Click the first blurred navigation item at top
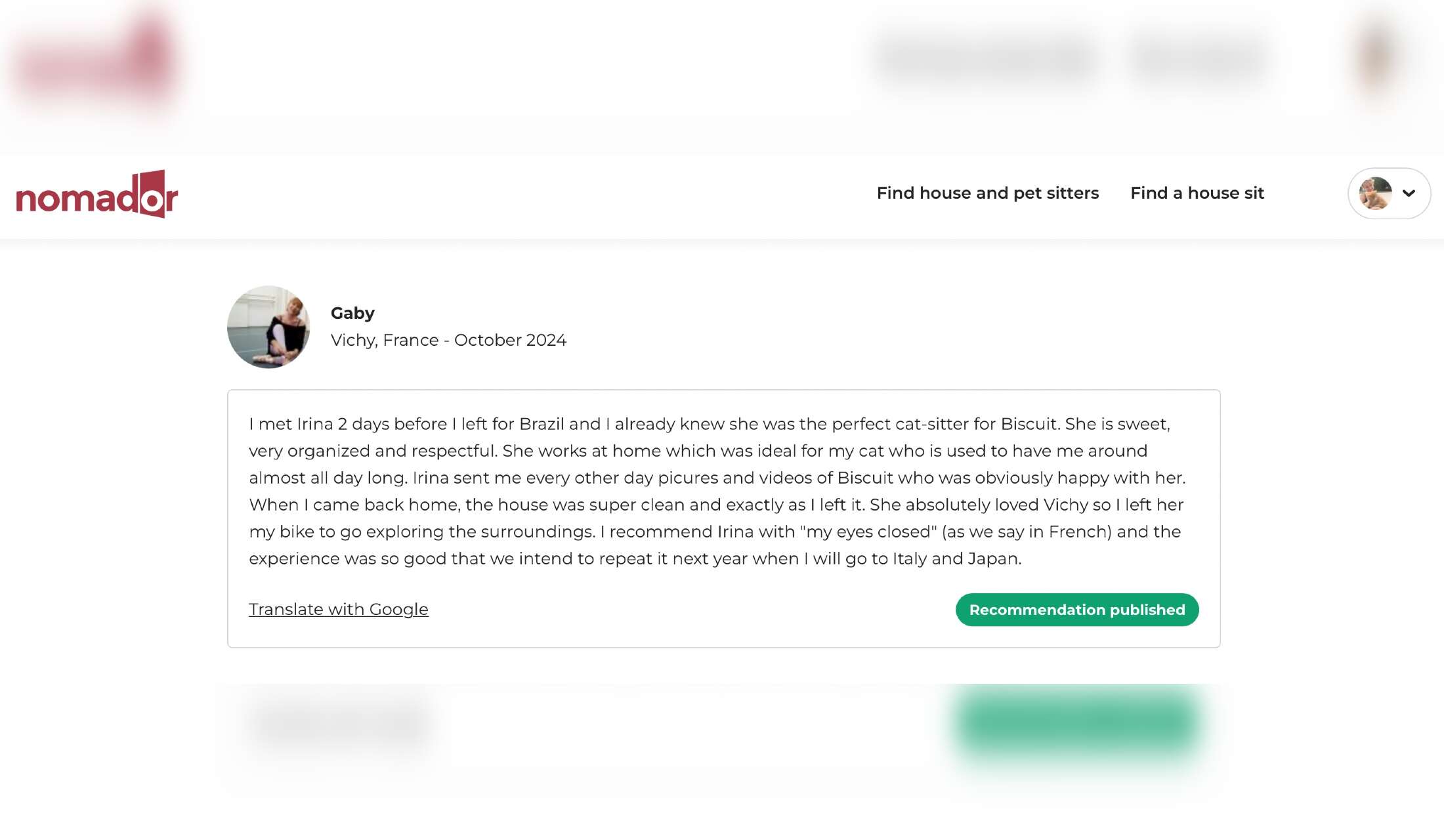This screenshot has width=1444, height=840. (987, 58)
